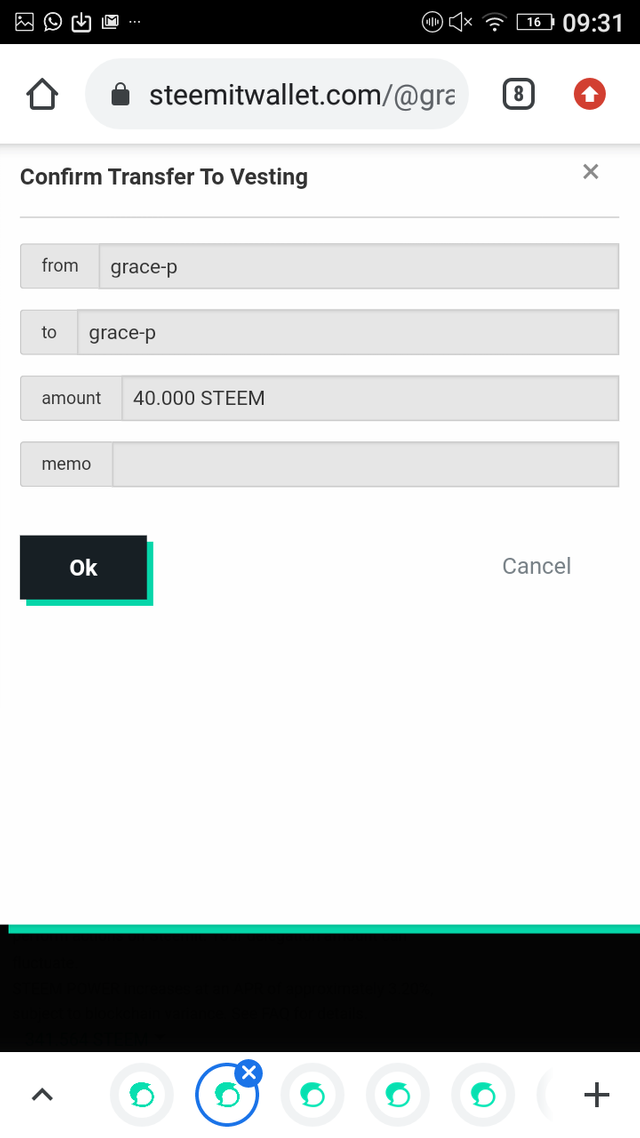Tap the browser home icon
This screenshot has width=640, height=1138.
click(42, 94)
